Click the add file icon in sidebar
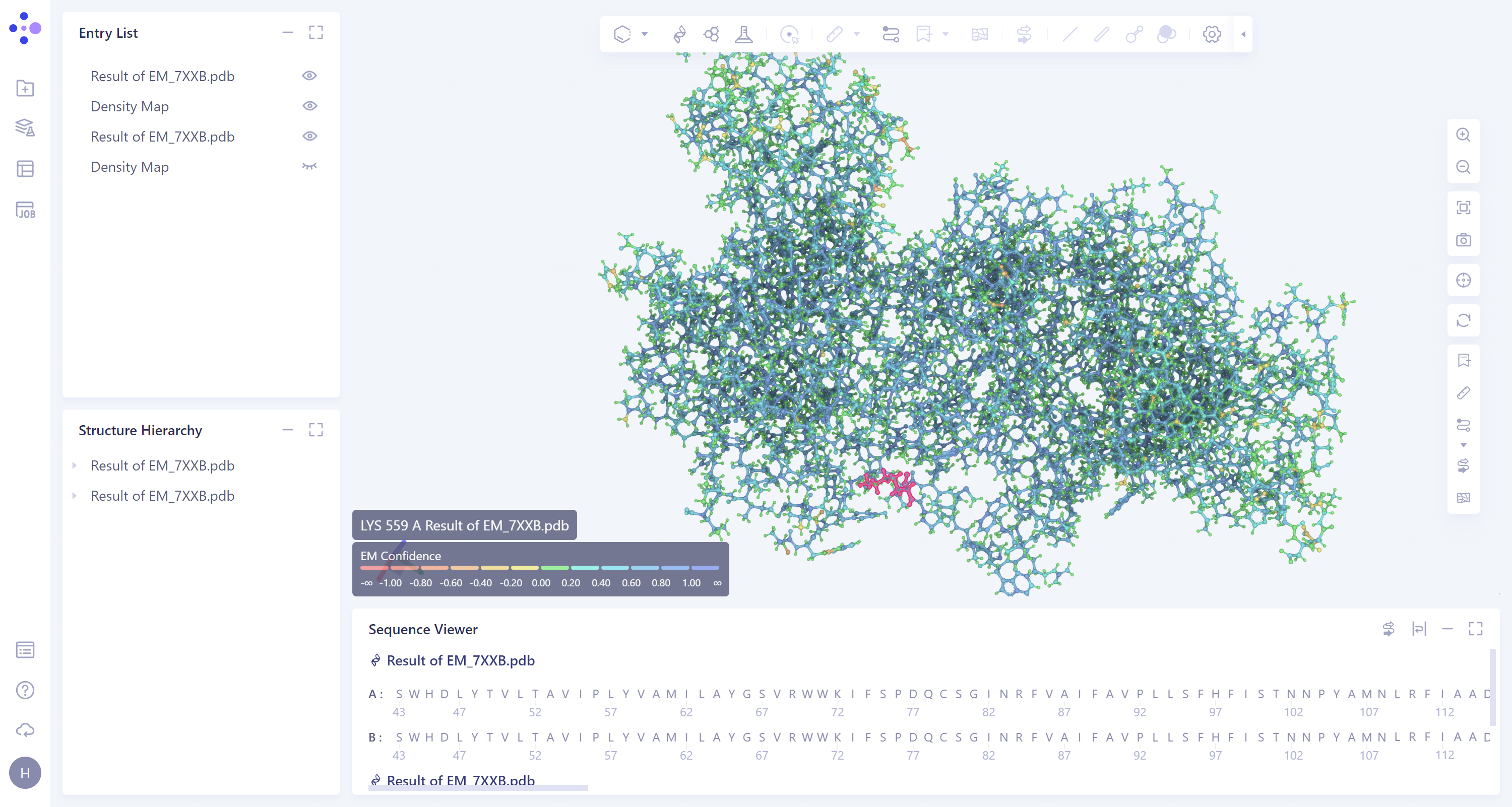This screenshot has height=807, width=1512. [x=25, y=89]
